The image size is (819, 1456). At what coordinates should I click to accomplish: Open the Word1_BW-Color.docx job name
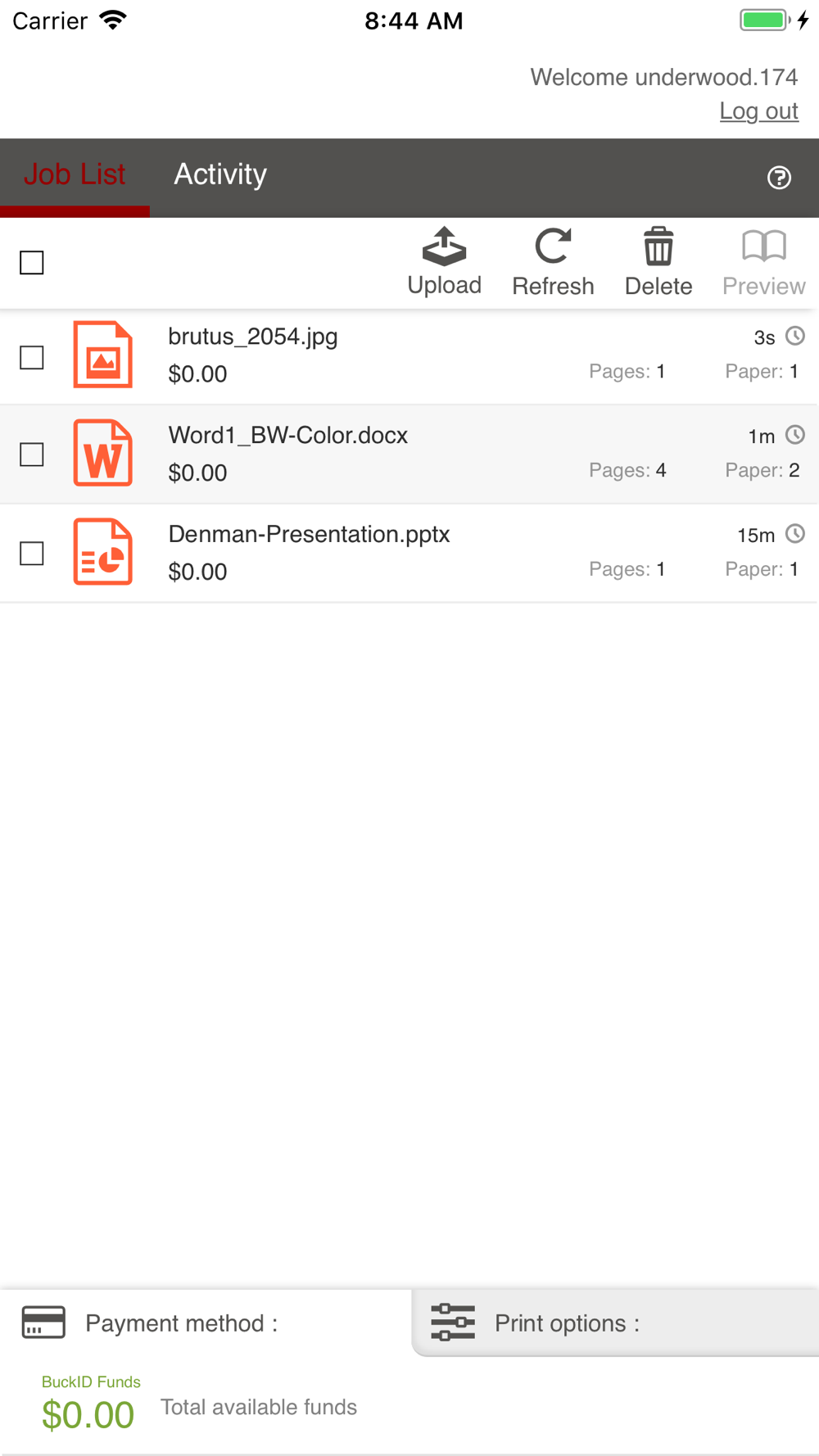[288, 436]
